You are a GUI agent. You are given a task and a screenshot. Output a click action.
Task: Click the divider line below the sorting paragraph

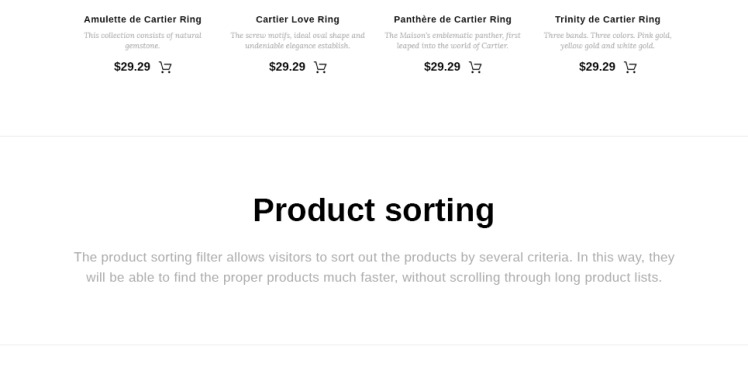pyautogui.click(x=374, y=345)
